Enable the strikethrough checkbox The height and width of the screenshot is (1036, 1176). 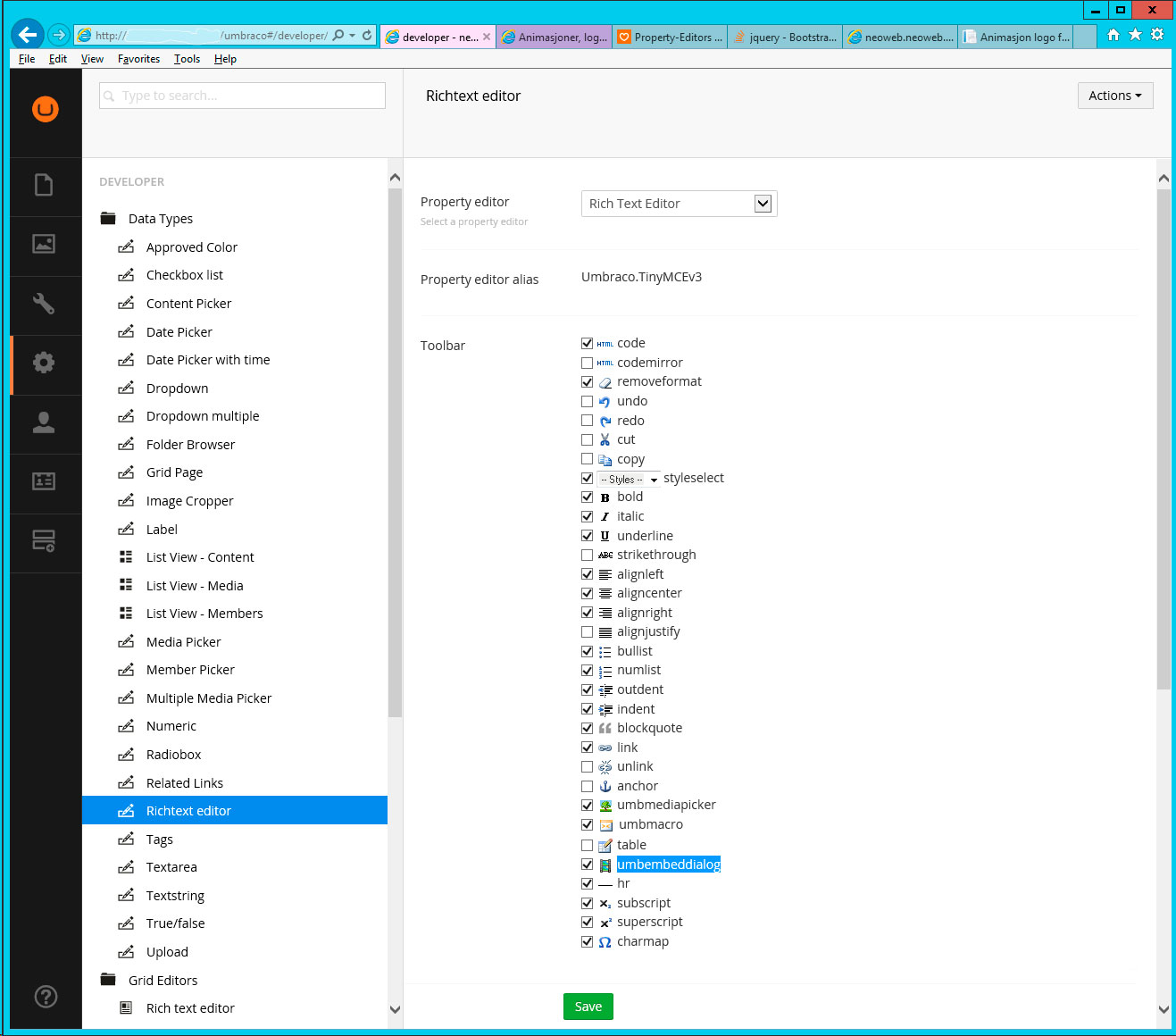pos(587,555)
